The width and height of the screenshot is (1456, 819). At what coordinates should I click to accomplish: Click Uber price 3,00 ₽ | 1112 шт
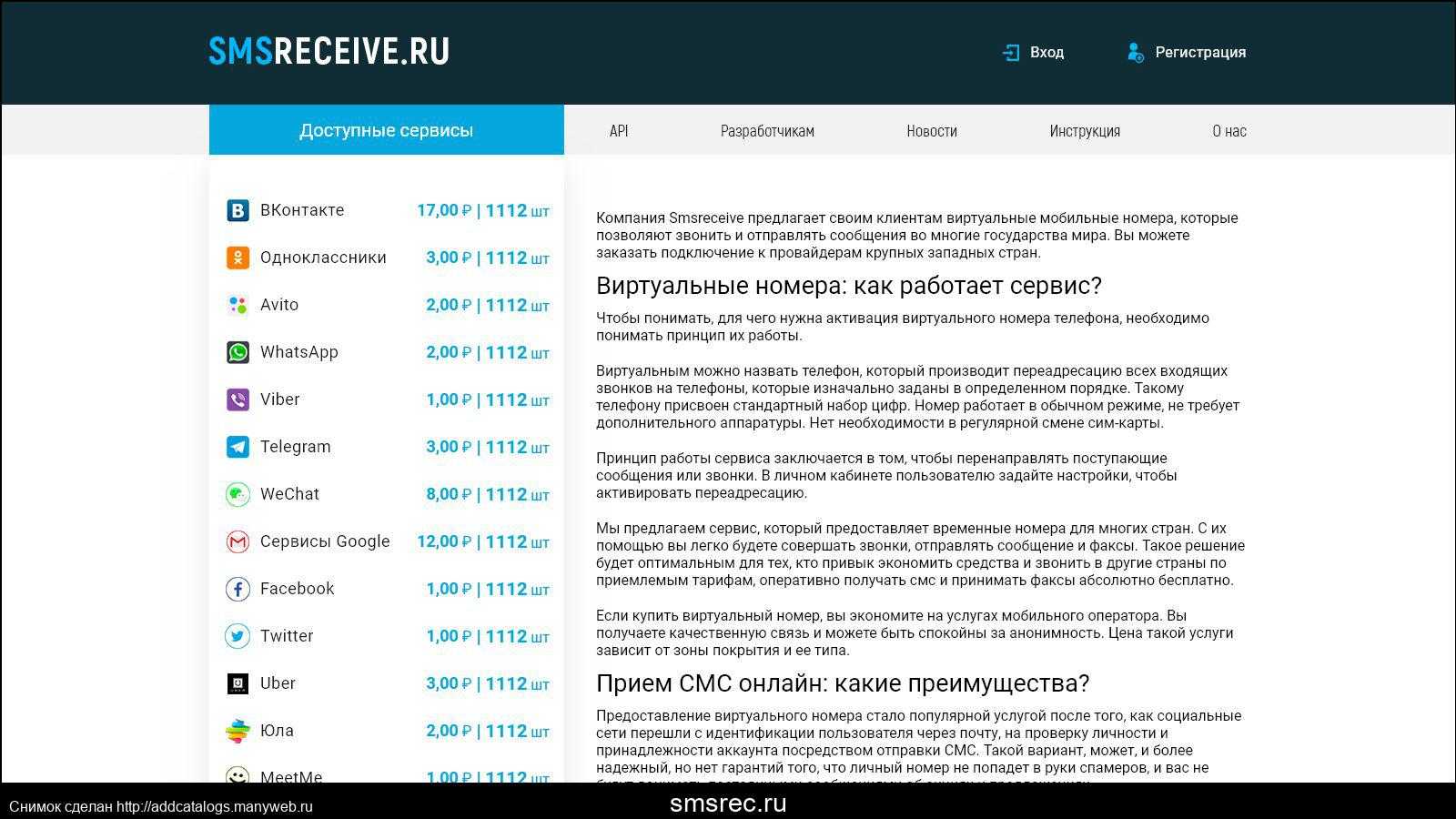pyautogui.click(x=488, y=683)
